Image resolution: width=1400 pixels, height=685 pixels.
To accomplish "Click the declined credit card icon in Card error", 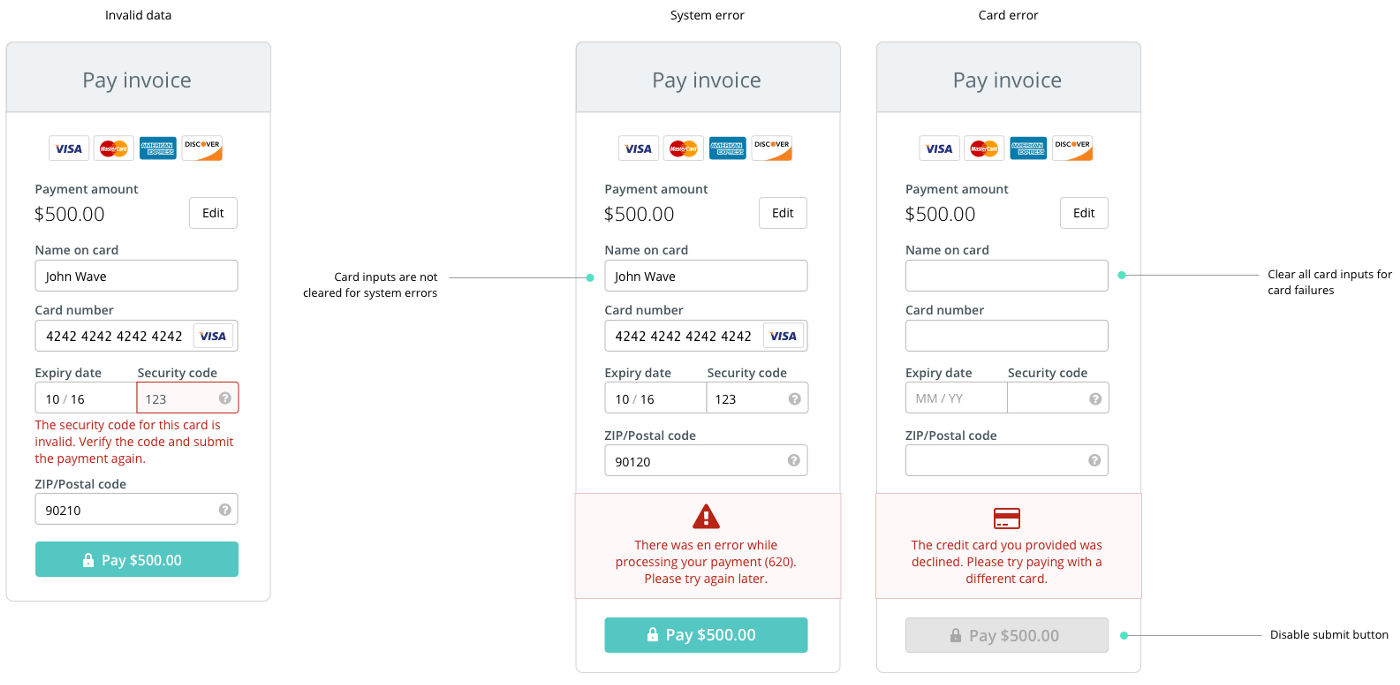I will click(x=1006, y=518).
